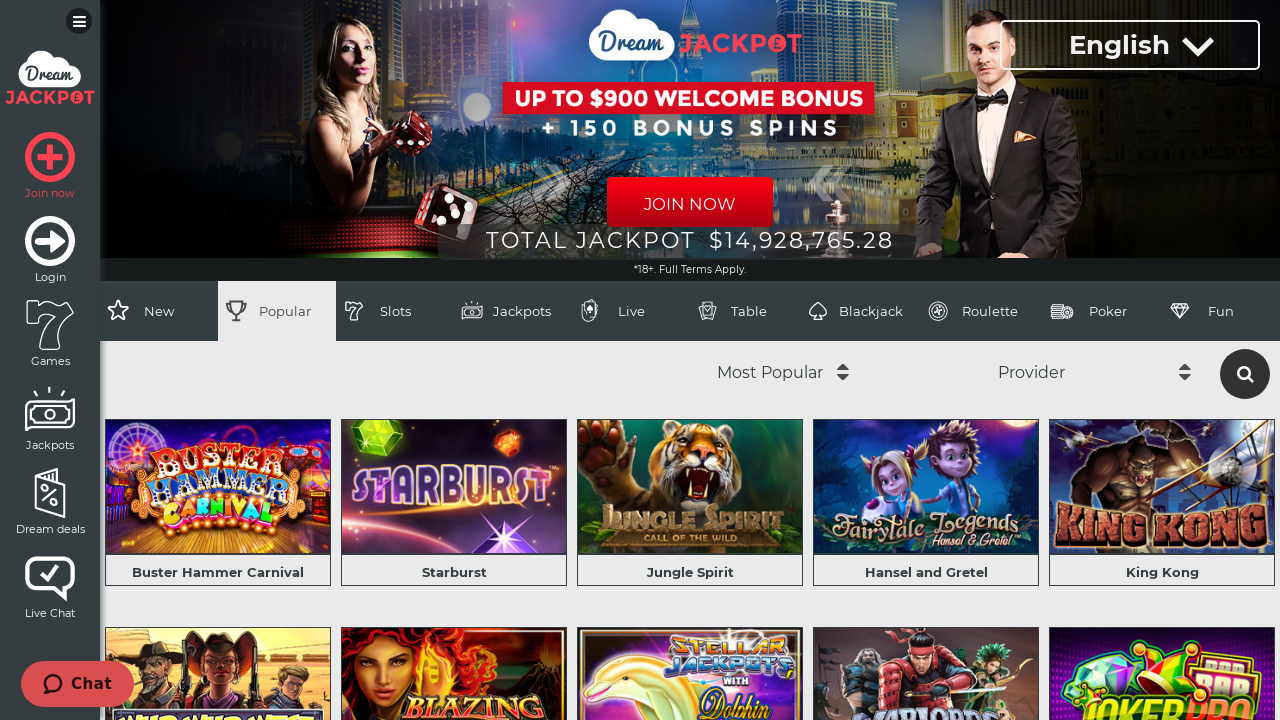Click the hamburger menu icon in sidebar
This screenshot has height=720, width=1280.
pyautogui.click(x=79, y=21)
